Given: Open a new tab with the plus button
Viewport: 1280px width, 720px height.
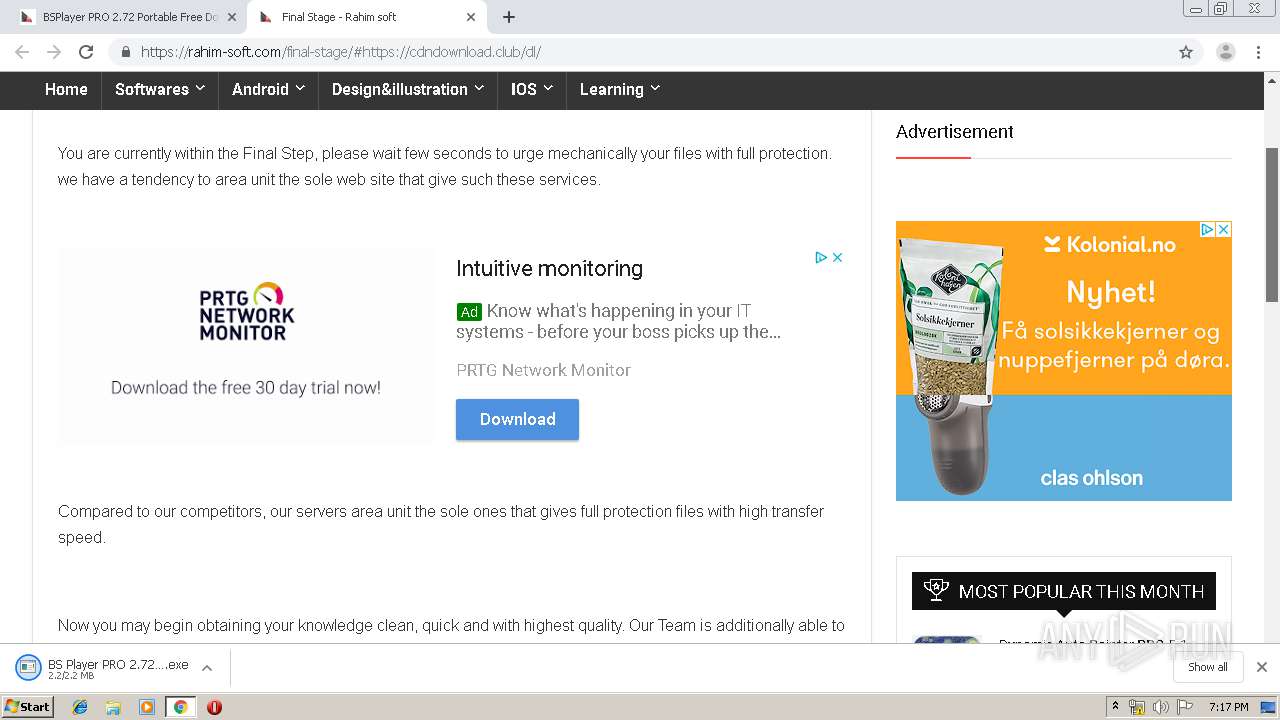Looking at the screenshot, I should tap(509, 17).
